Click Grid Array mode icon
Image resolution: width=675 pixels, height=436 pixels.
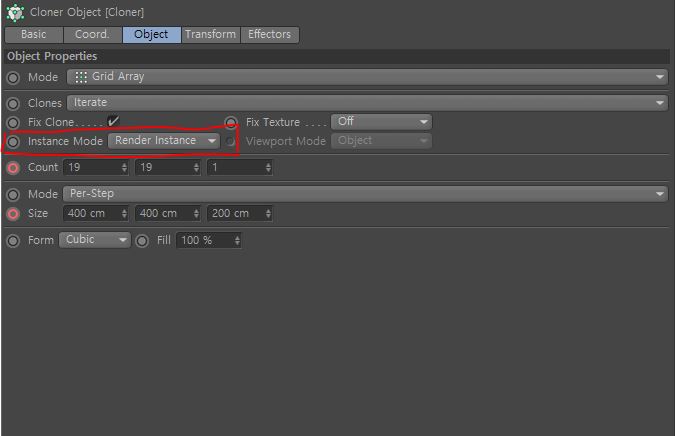[81, 77]
